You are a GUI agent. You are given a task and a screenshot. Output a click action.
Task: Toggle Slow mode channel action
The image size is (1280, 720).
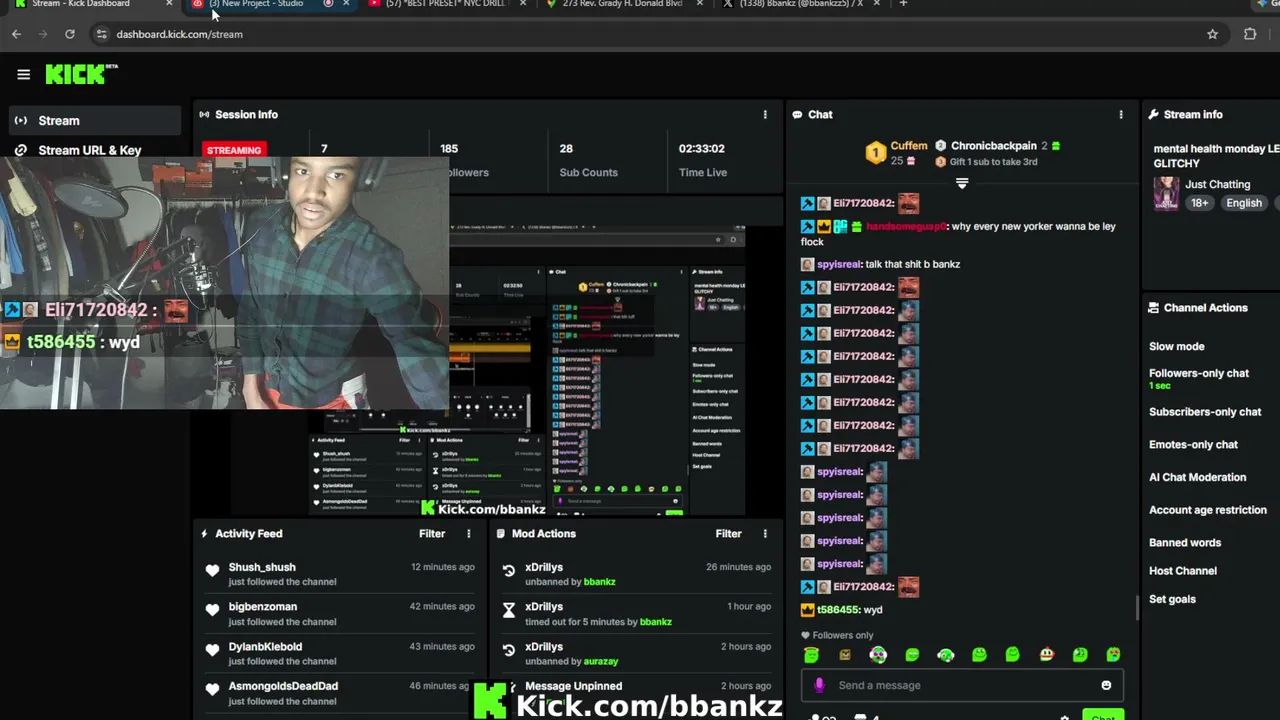[x=1176, y=346]
